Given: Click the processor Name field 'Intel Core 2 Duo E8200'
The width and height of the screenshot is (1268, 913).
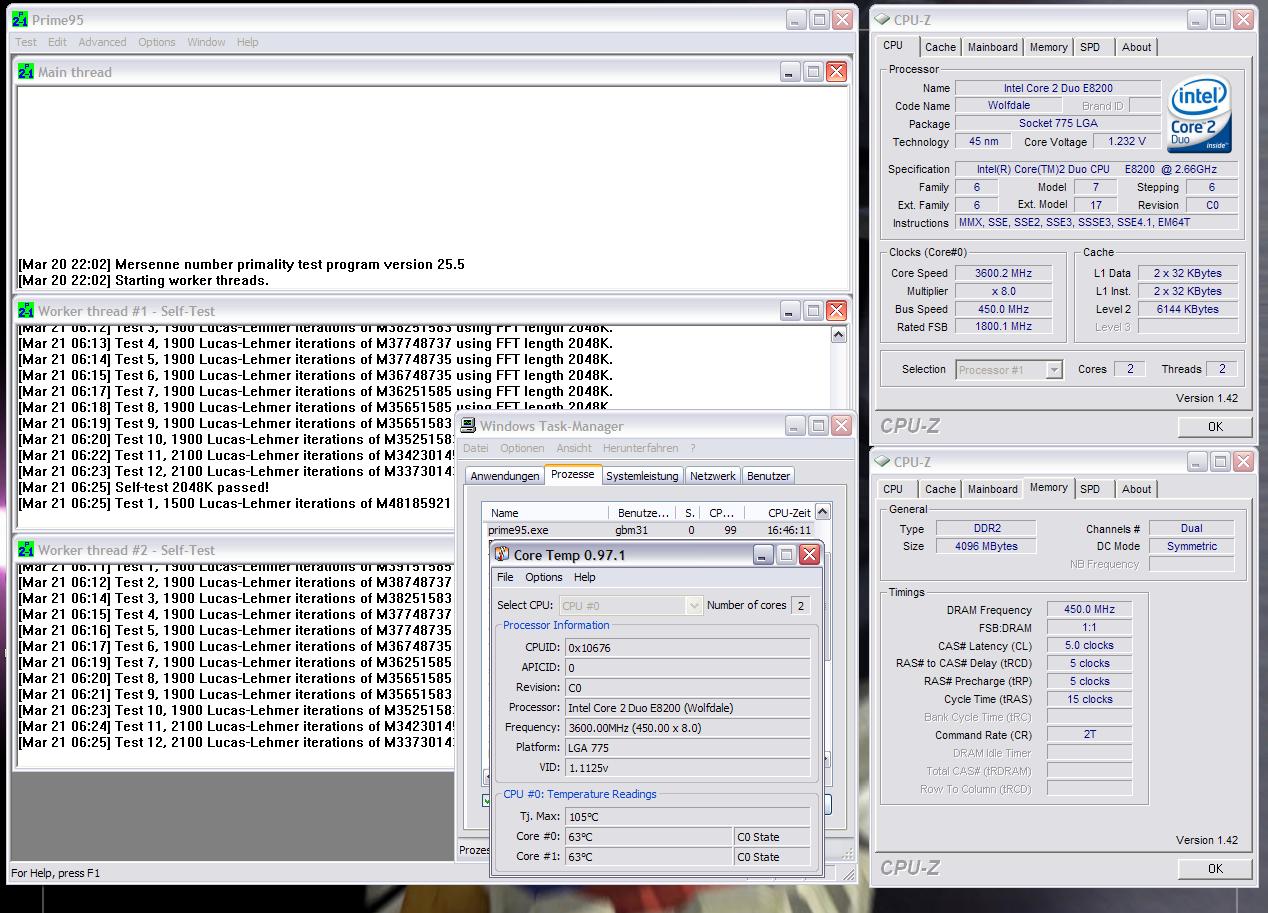Looking at the screenshot, I should 1058,88.
